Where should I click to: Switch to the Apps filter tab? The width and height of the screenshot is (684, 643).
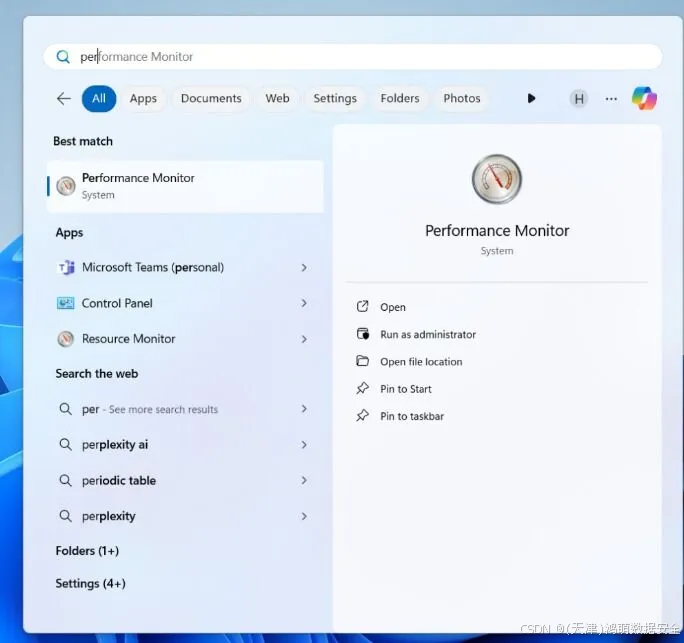[143, 99]
